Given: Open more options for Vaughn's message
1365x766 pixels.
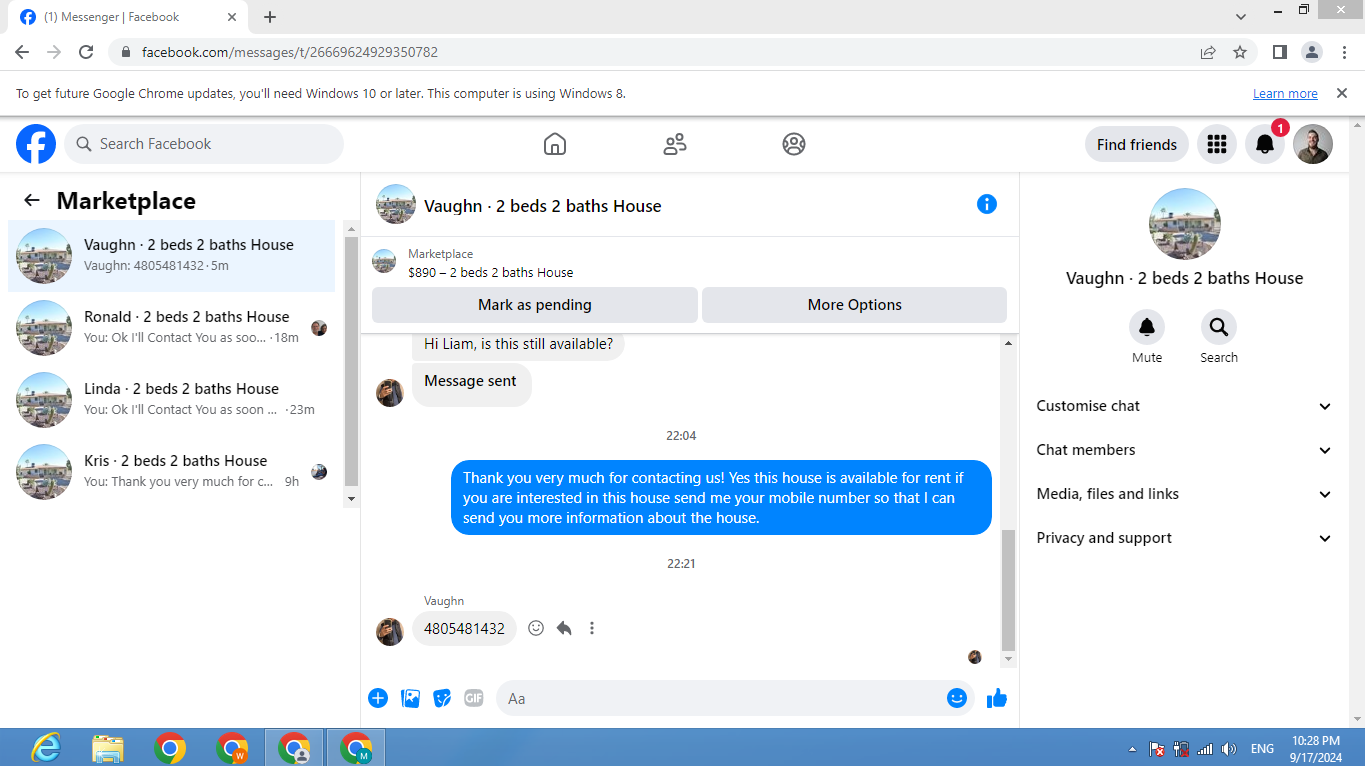Looking at the screenshot, I should pyautogui.click(x=592, y=628).
